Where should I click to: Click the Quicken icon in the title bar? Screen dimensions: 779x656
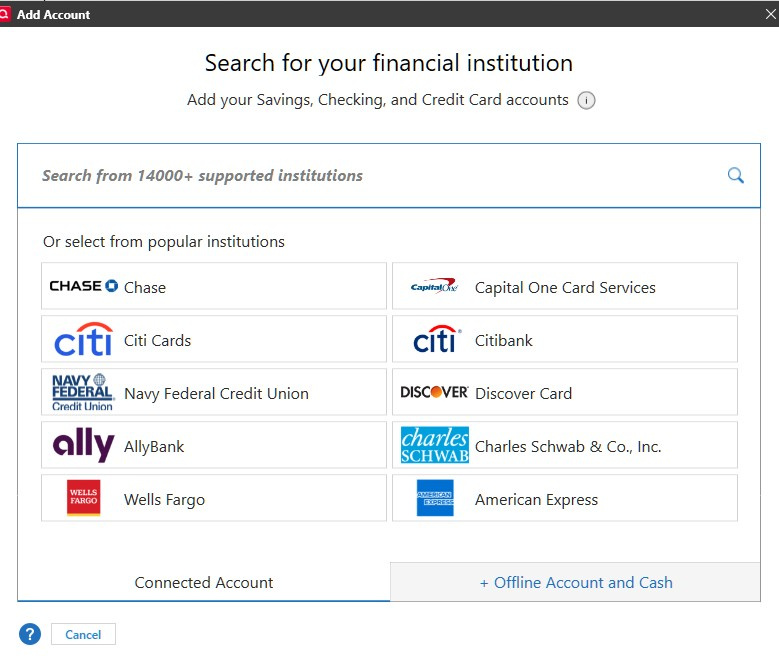6,14
